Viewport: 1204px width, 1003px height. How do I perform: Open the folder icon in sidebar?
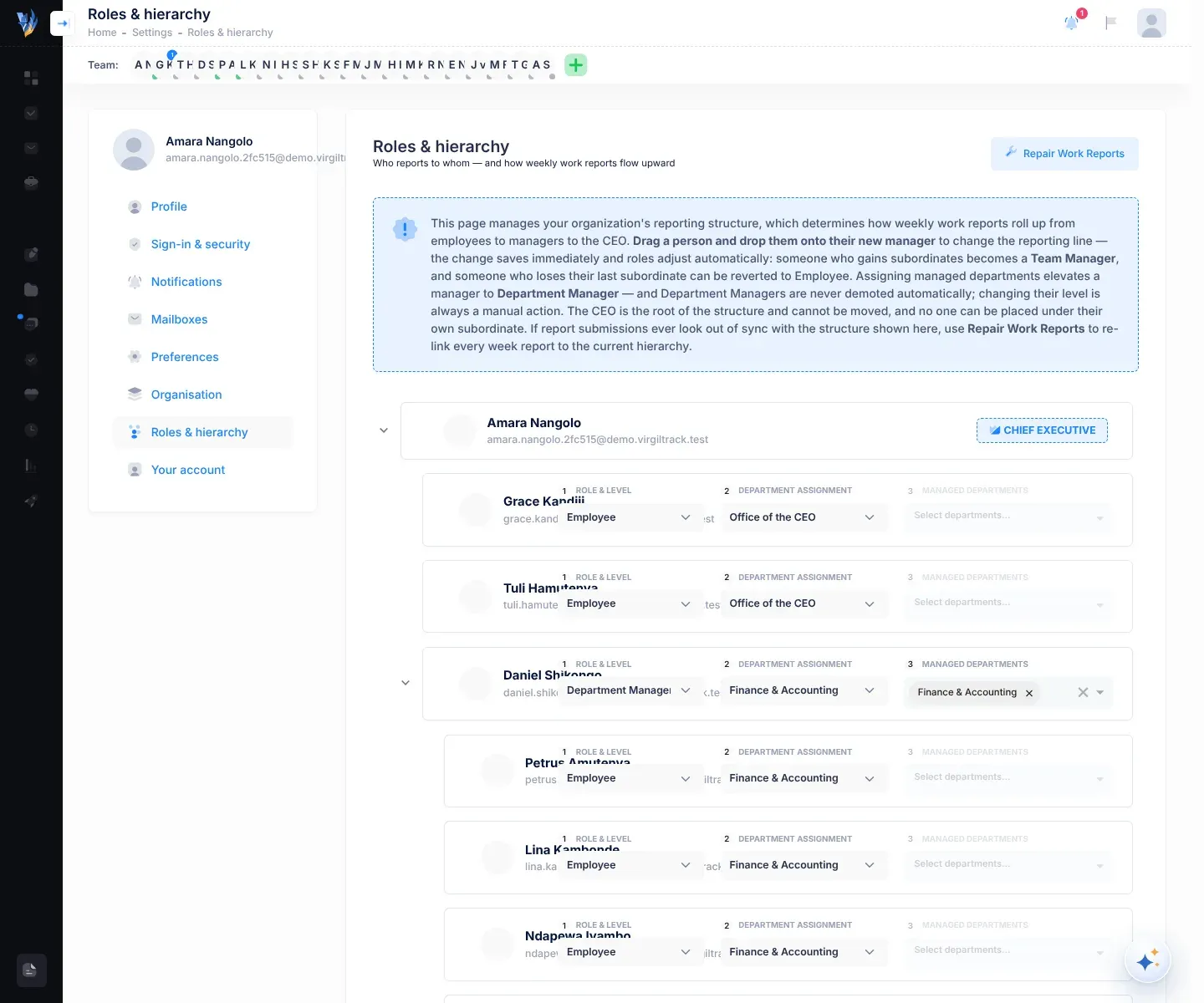click(31, 289)
